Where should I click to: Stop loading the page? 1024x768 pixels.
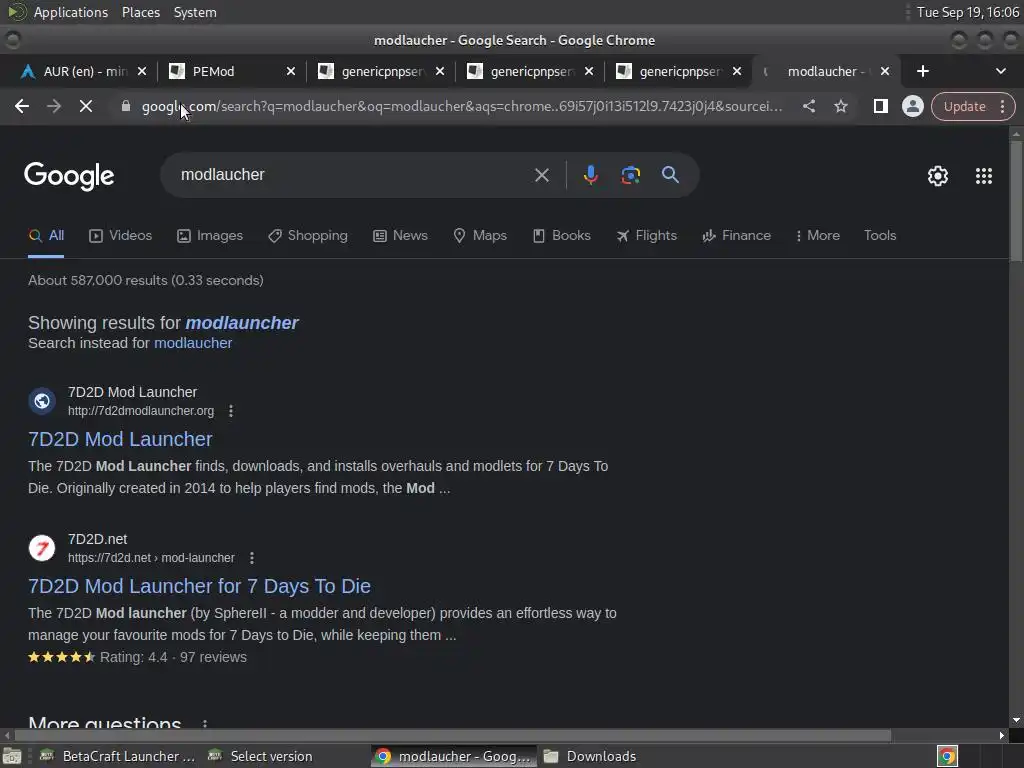(x=86, y=106)
